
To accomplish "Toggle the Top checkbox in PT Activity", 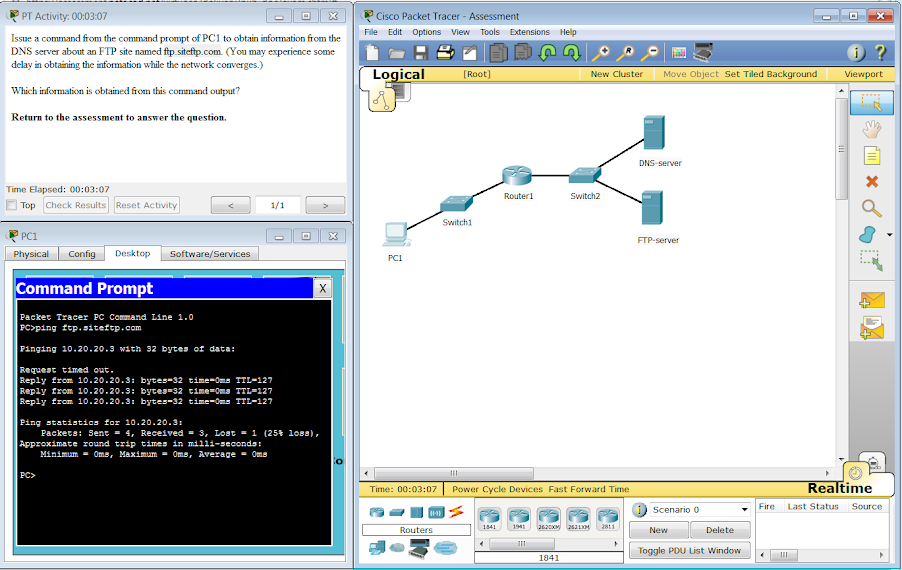I will tap(12, 205).
